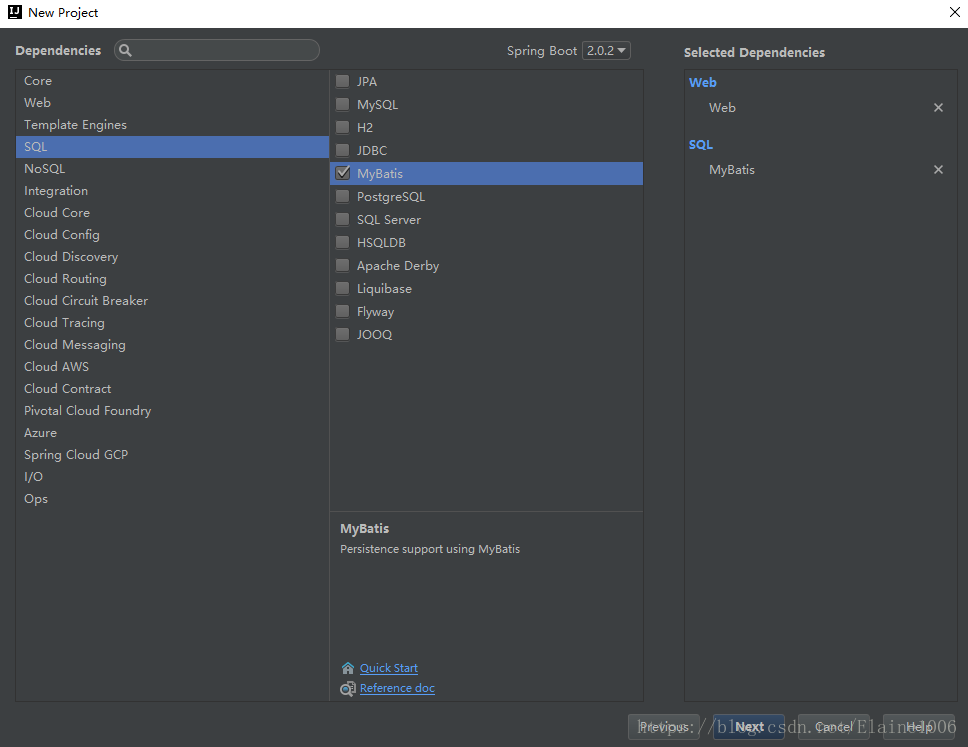Click the Cancel button

tap(834, 727)
